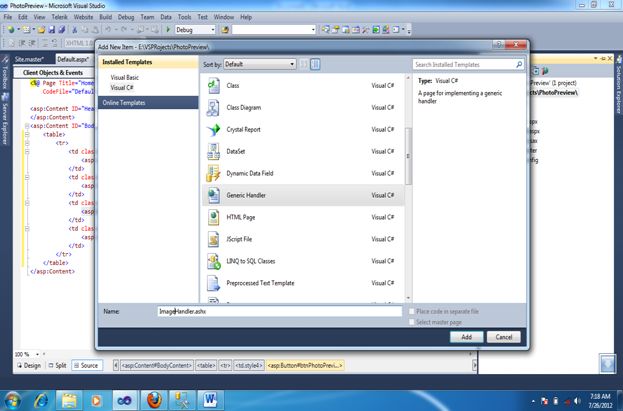Switch to the Site.master tab
623x411 pixels.
(30, 59)
